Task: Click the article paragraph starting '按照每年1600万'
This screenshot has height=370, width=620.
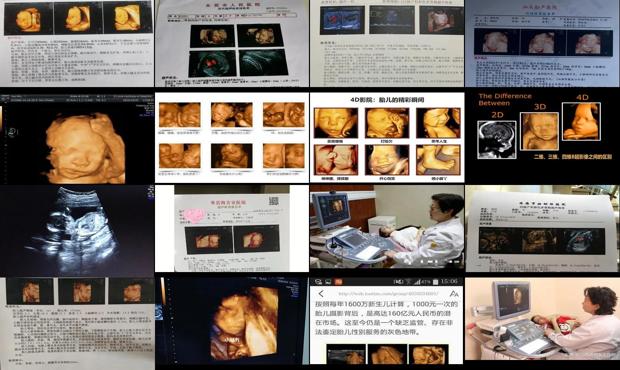Action: [x=386, y=318]
